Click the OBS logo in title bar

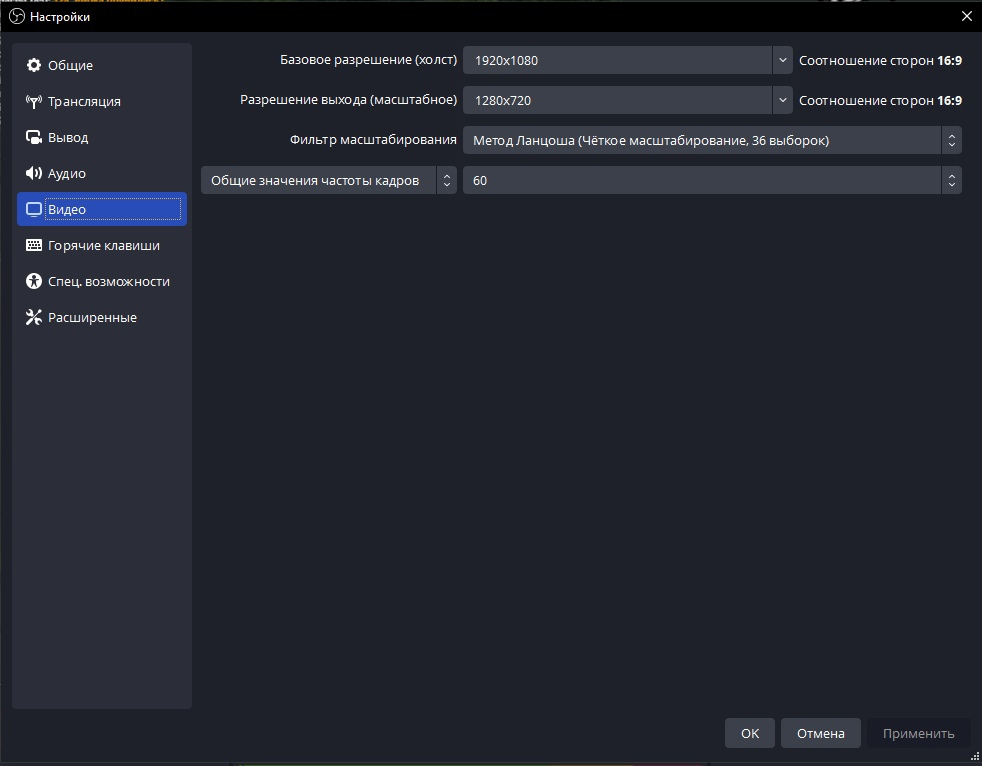(x=17, y=17)
